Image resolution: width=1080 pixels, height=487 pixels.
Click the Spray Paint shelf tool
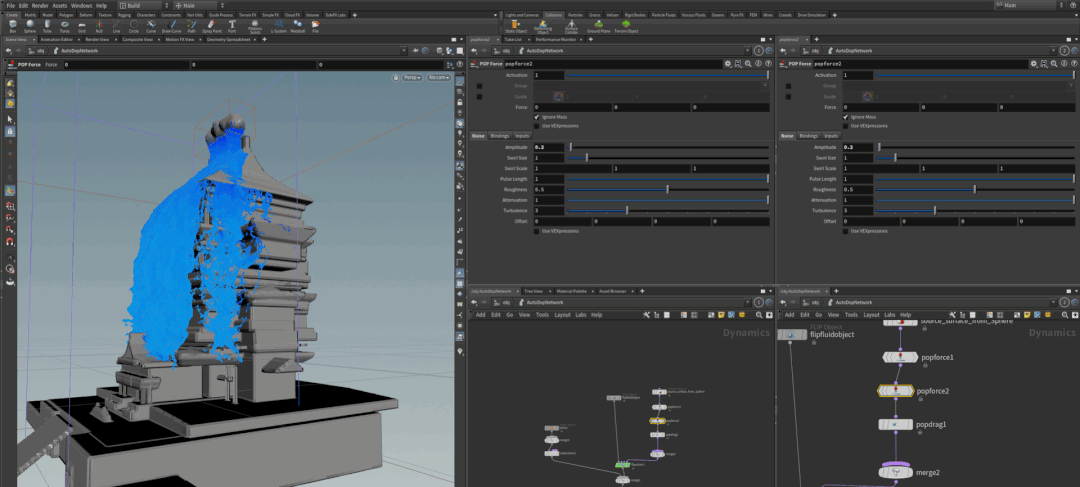[x=211, y=26]
